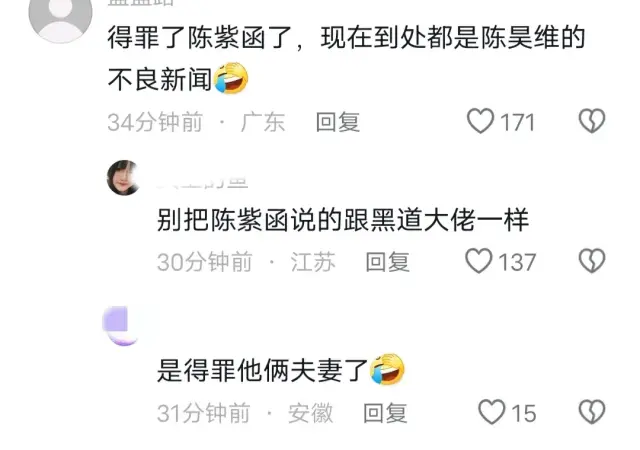This screenshot has height=450, width=640.
Task: Like the reply with 137 likes
Action: tap(479, 261)
